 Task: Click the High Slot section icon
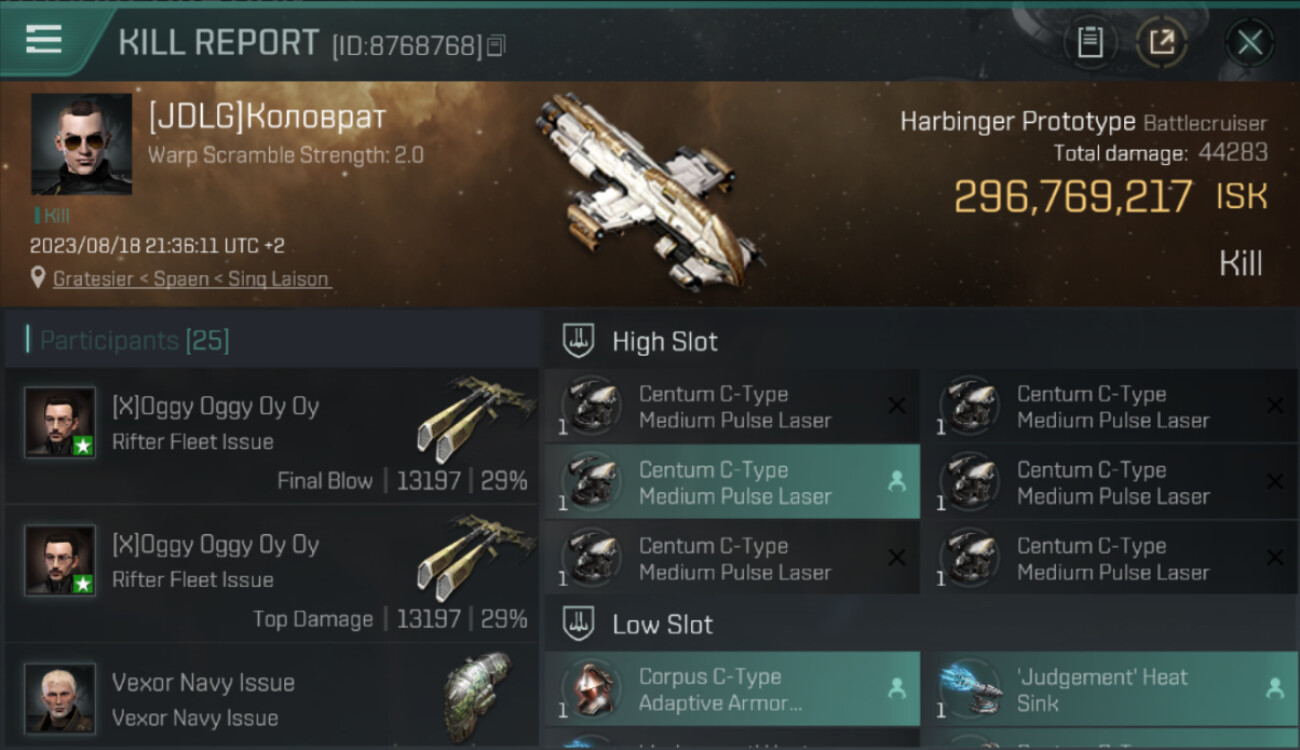tap(578, 341)
